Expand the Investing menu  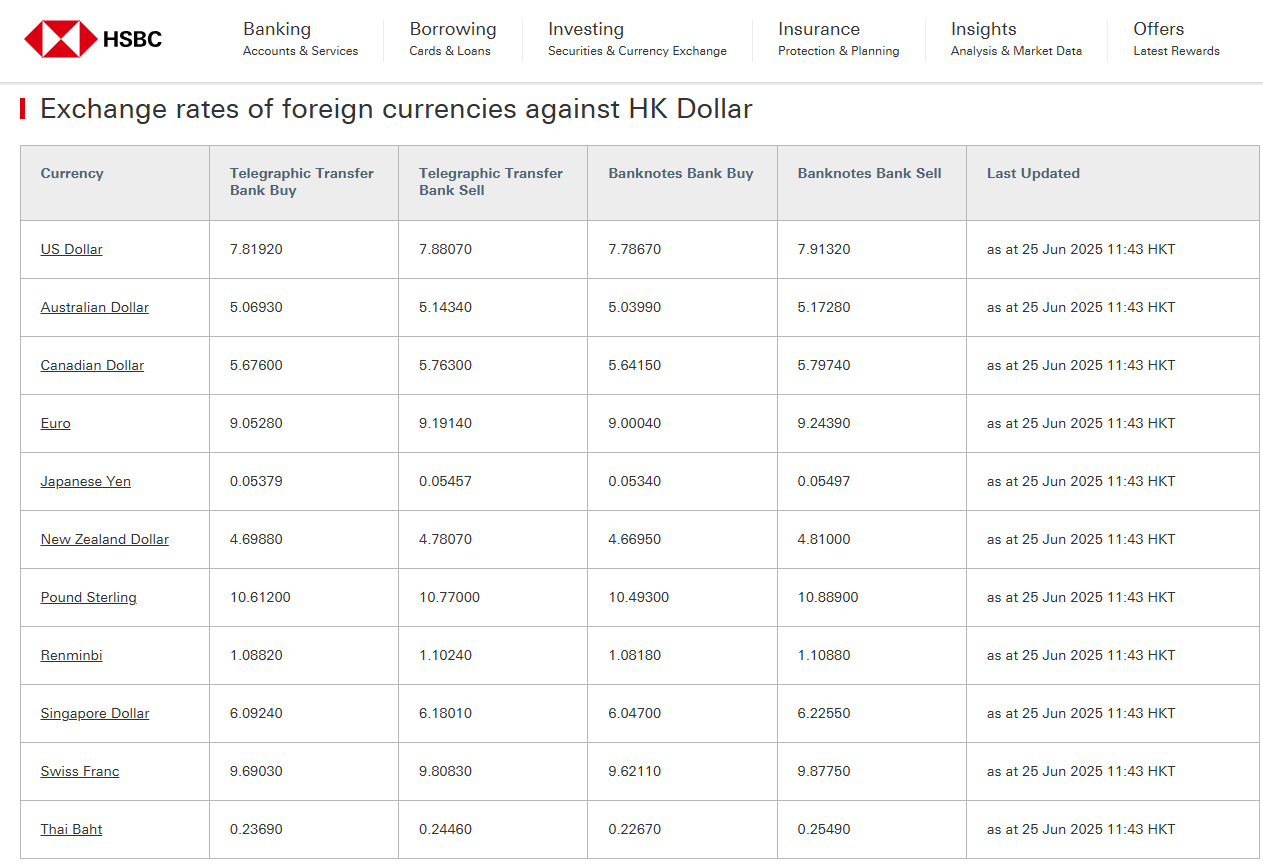(637, 39)
